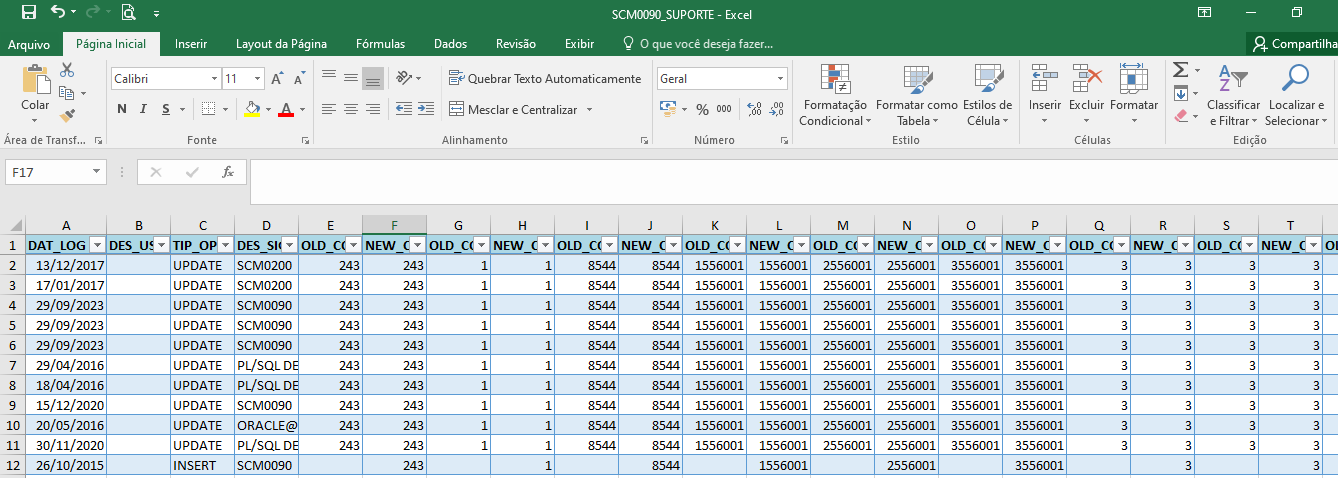Open the Geral number format dropdown
Image resolution: width=1338 pixels, height=478 pixels.
coord(781,78)
